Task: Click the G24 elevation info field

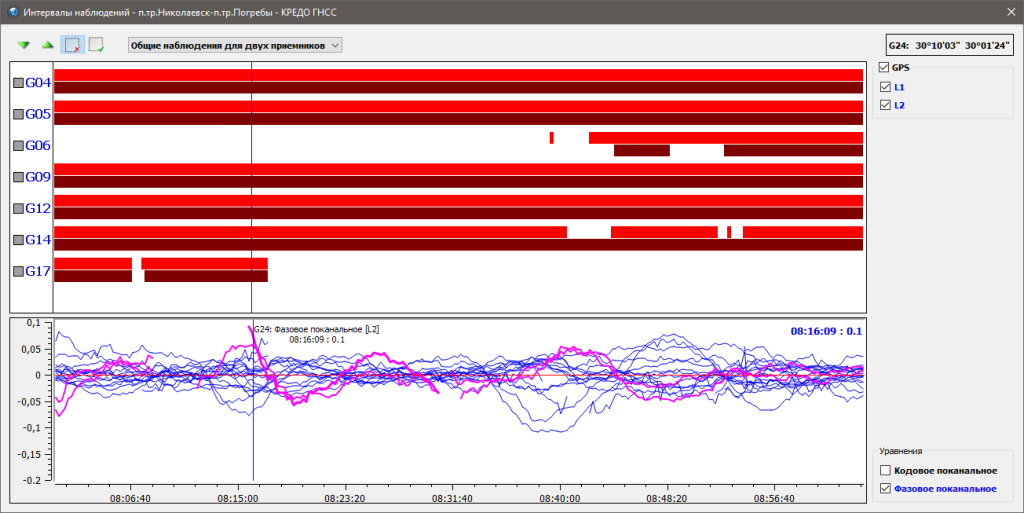Action: 950,46
